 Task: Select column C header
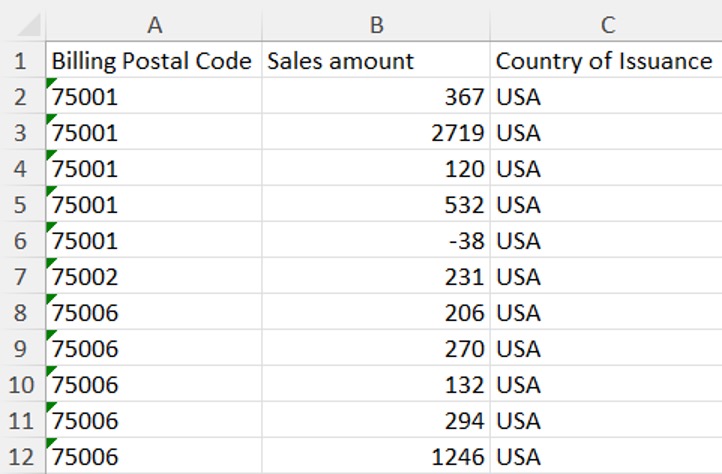pyautogui.click(x=606, y=25)
